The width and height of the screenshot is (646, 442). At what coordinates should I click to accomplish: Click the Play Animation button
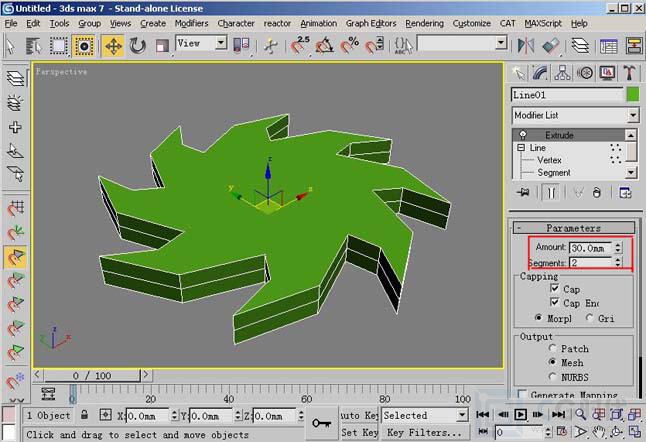pos(521,414)
